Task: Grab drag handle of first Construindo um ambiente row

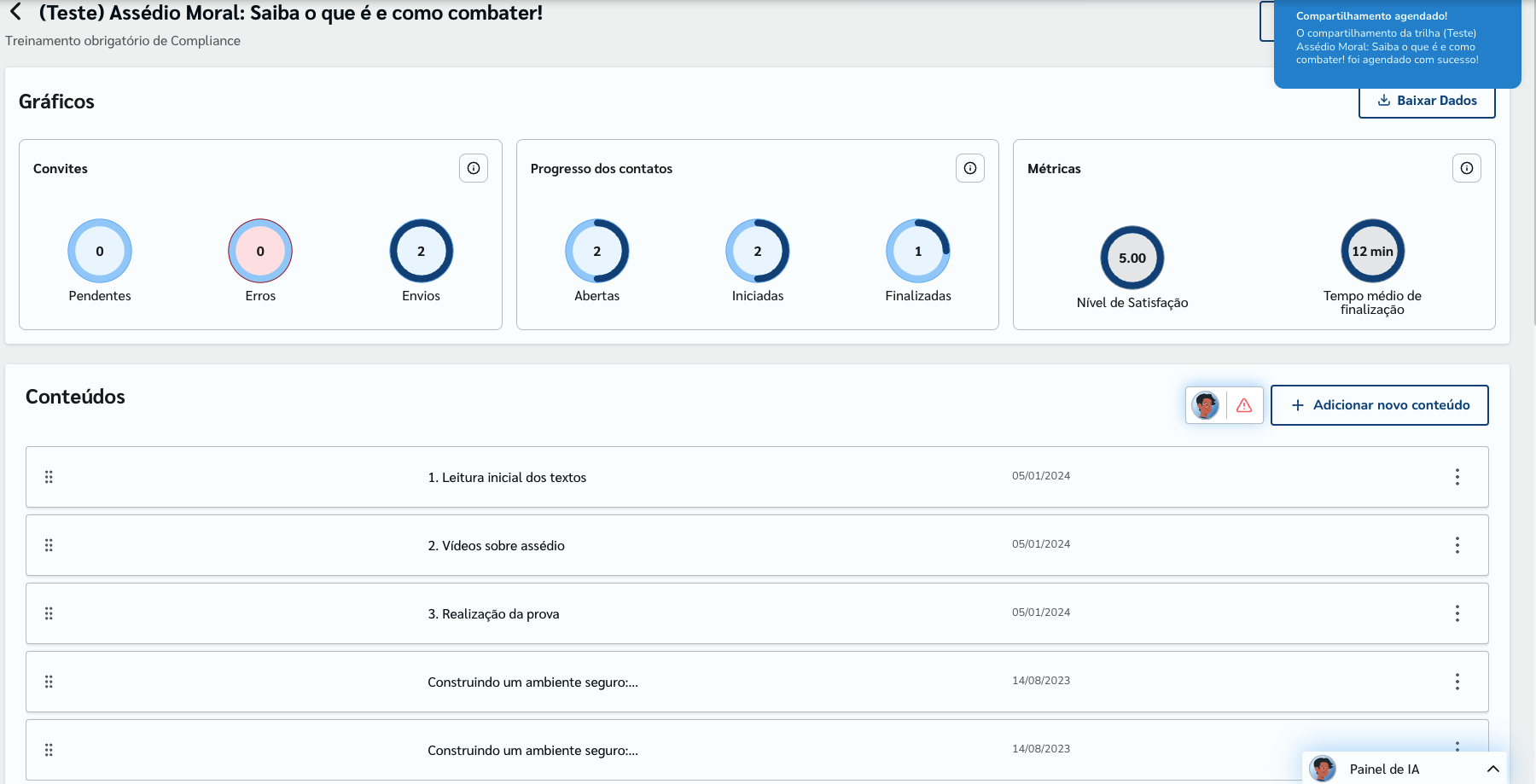Action: 49,682
